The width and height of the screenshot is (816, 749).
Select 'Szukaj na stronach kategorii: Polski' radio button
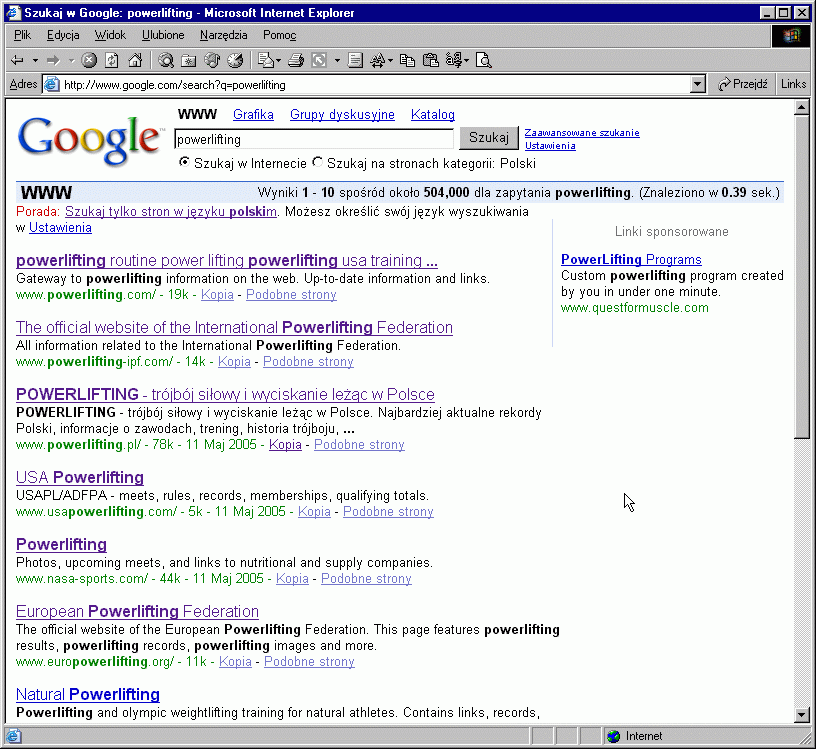[x=317, y=162]
